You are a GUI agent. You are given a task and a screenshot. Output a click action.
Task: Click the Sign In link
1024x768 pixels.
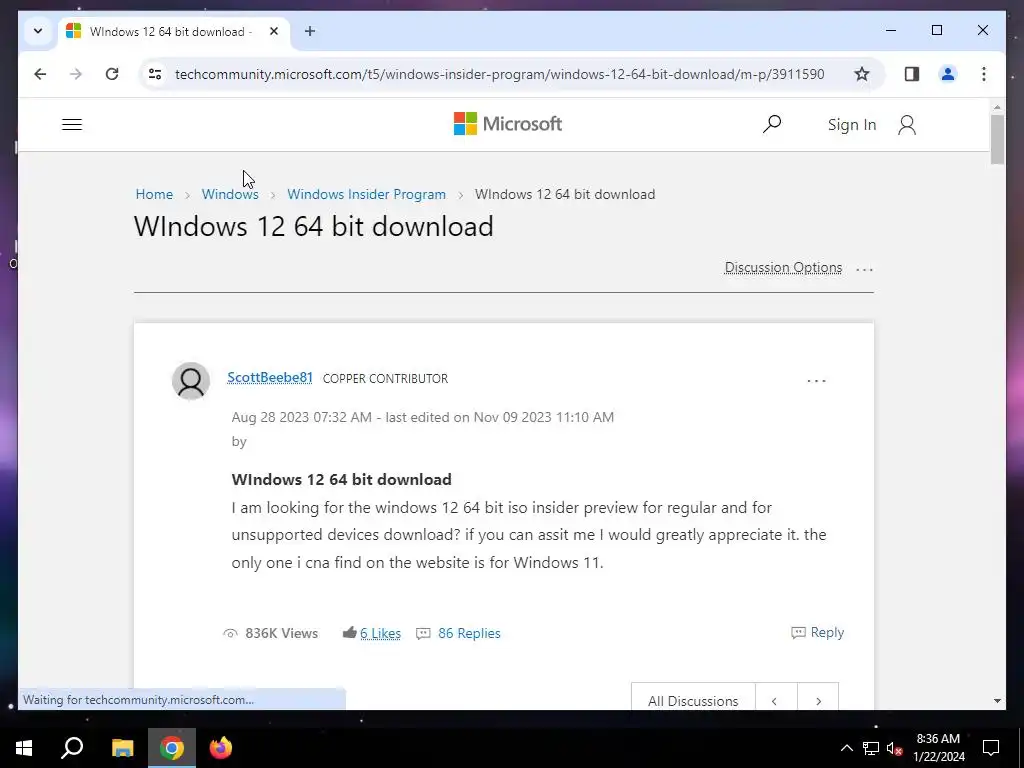[x=852, y=125]
